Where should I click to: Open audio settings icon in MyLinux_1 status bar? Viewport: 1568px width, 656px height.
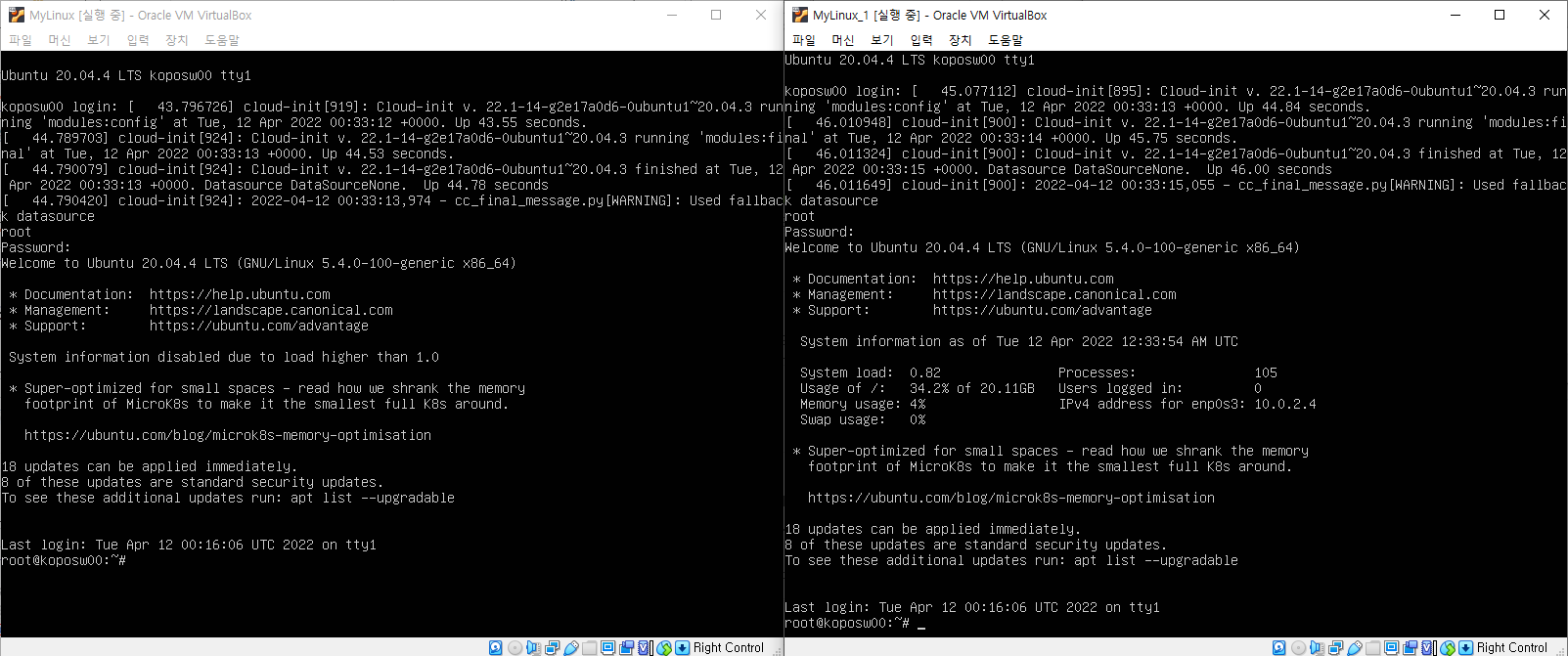click(1317, 647)
